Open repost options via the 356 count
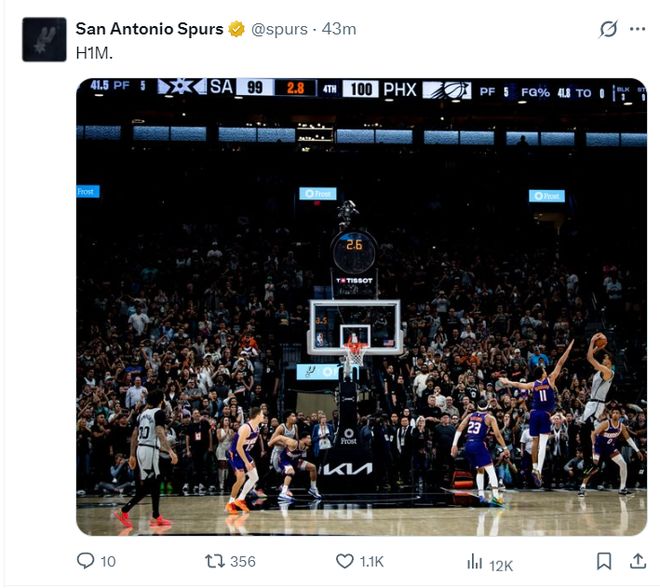Viewport: 660px width, 588px height. (242, 562)
